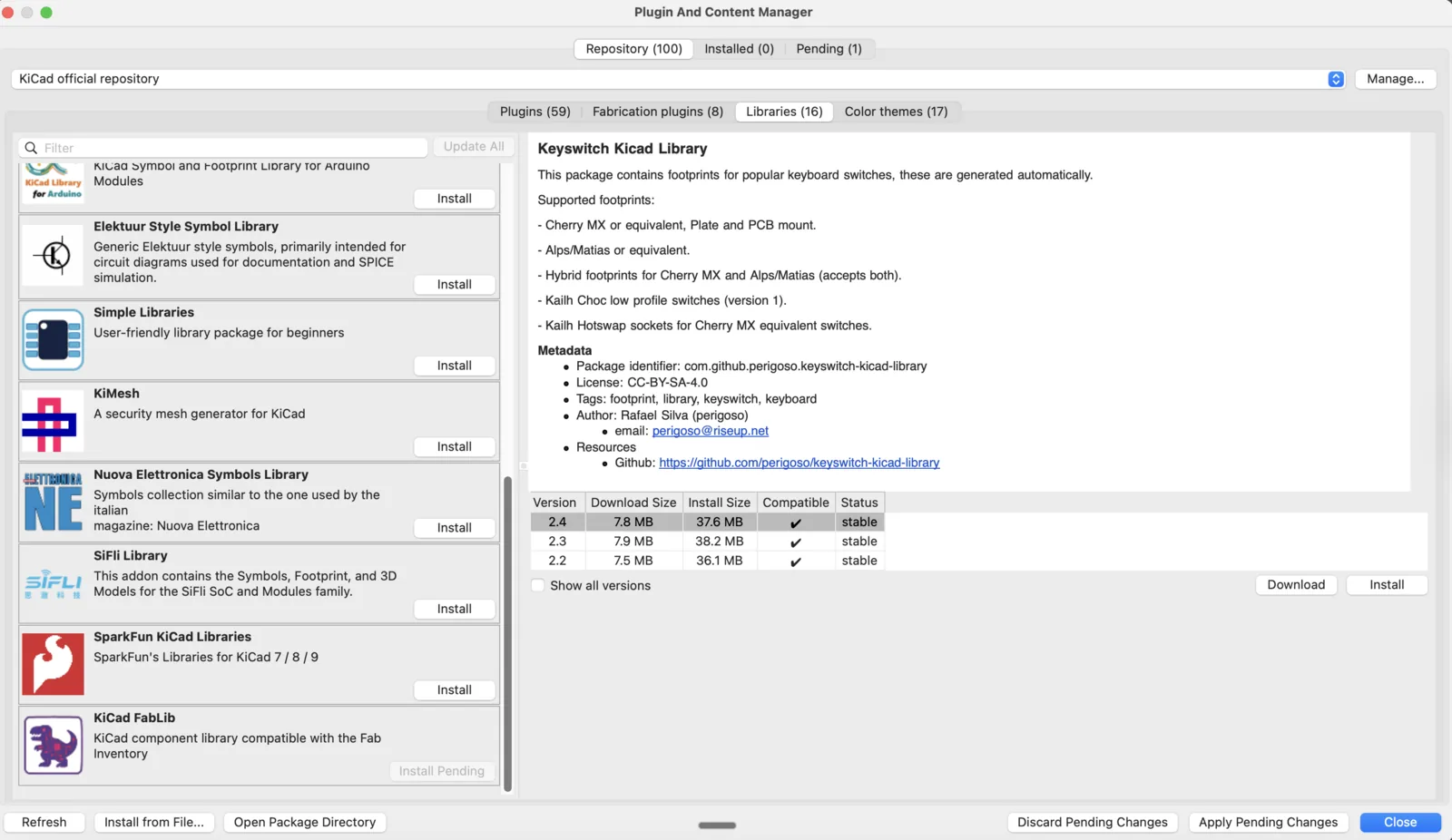Viewport: 1452px width, 840px height.
Task: Click the Install Size column header
Action: [720, 503]
